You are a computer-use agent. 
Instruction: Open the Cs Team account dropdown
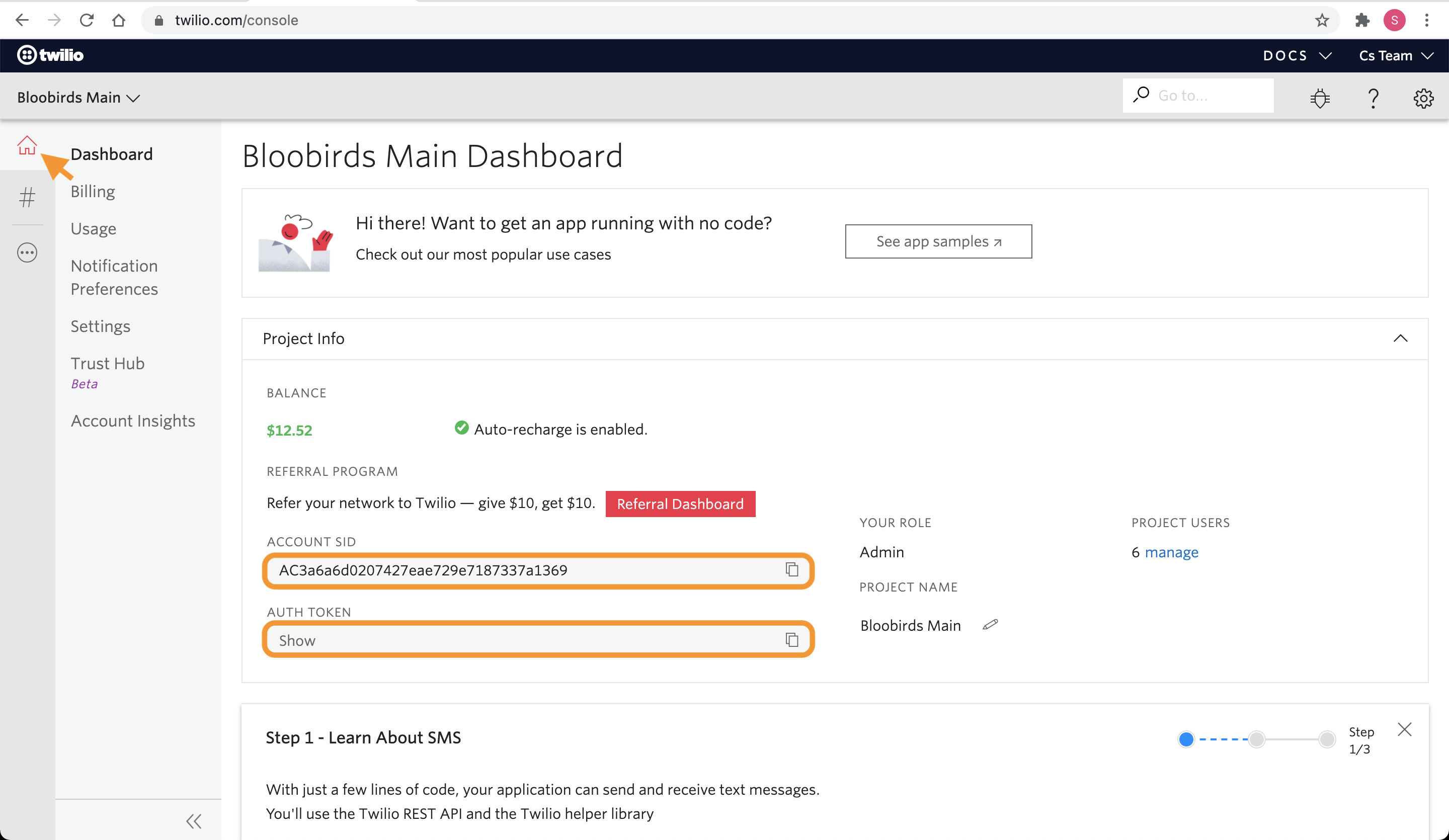(1396, 56)
